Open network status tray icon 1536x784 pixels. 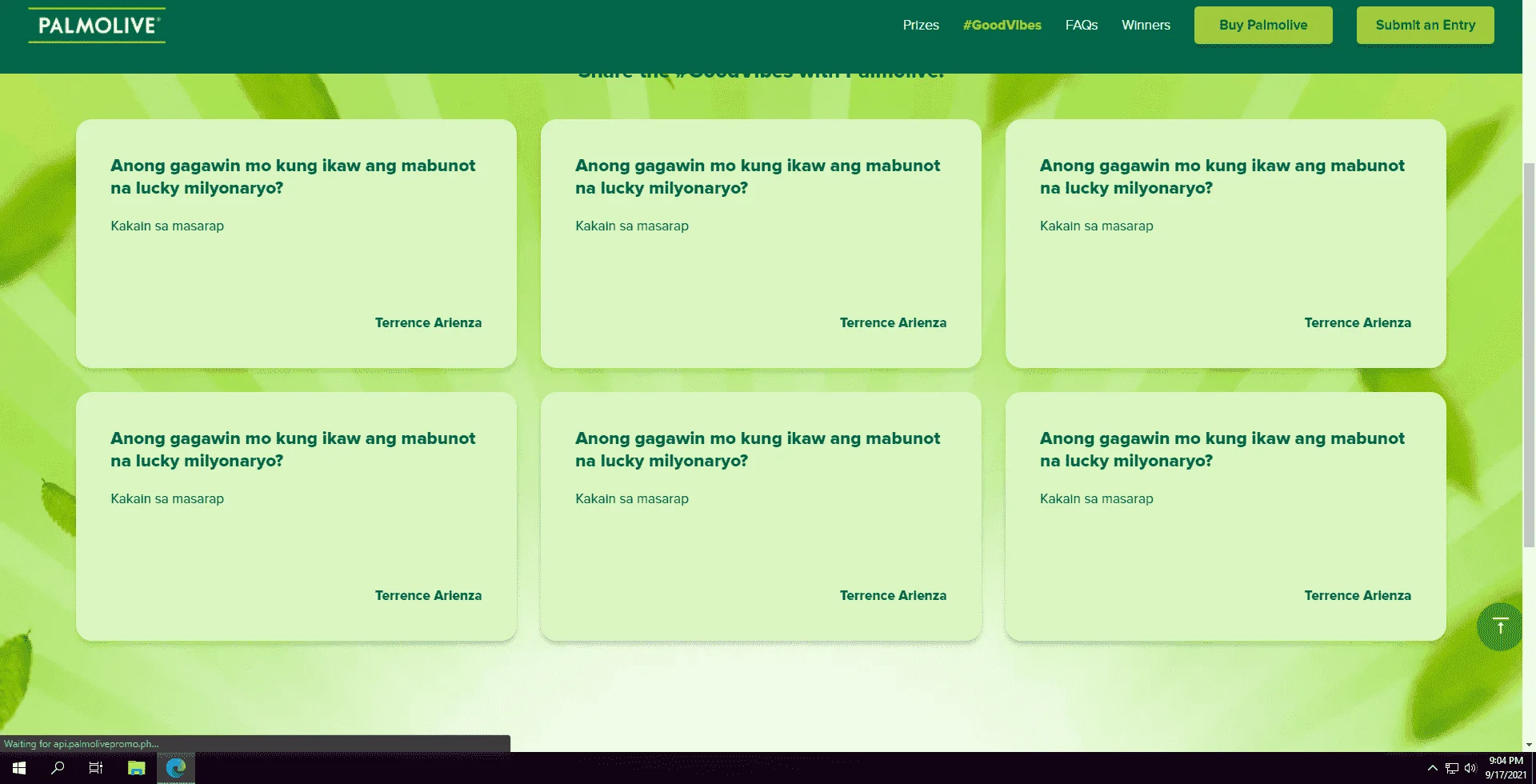click(1451, 768)
